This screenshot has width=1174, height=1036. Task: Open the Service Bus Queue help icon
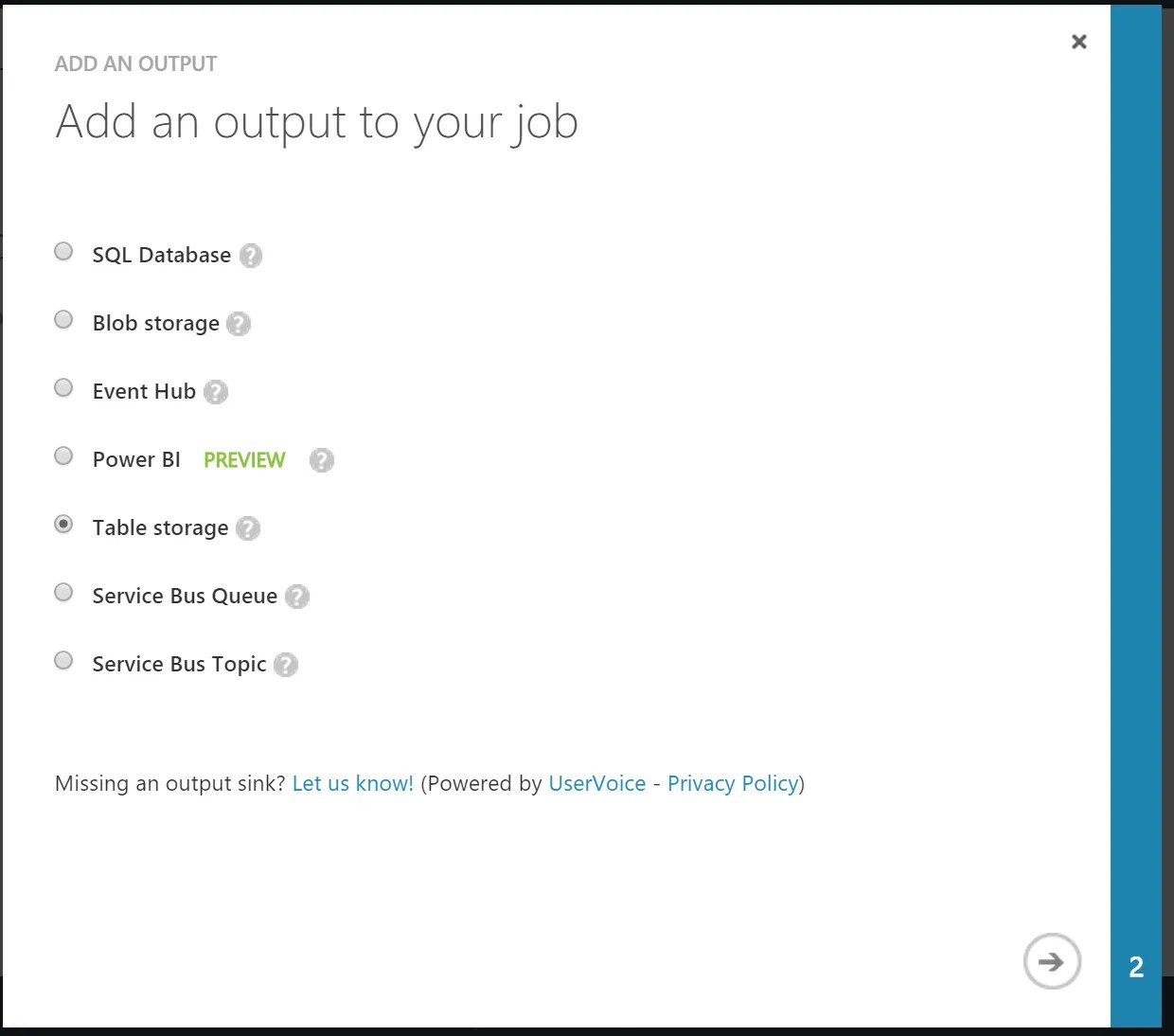tap(297, 597)
